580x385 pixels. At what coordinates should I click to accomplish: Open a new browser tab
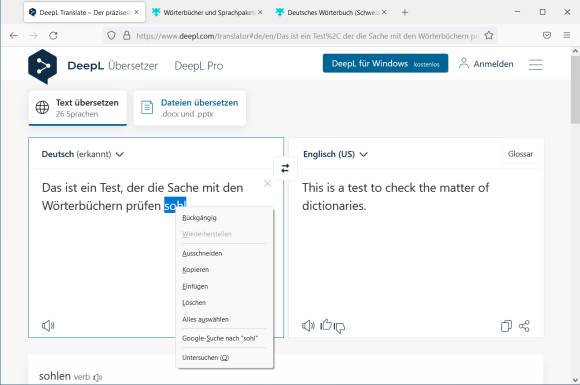[x=405, y=12]
